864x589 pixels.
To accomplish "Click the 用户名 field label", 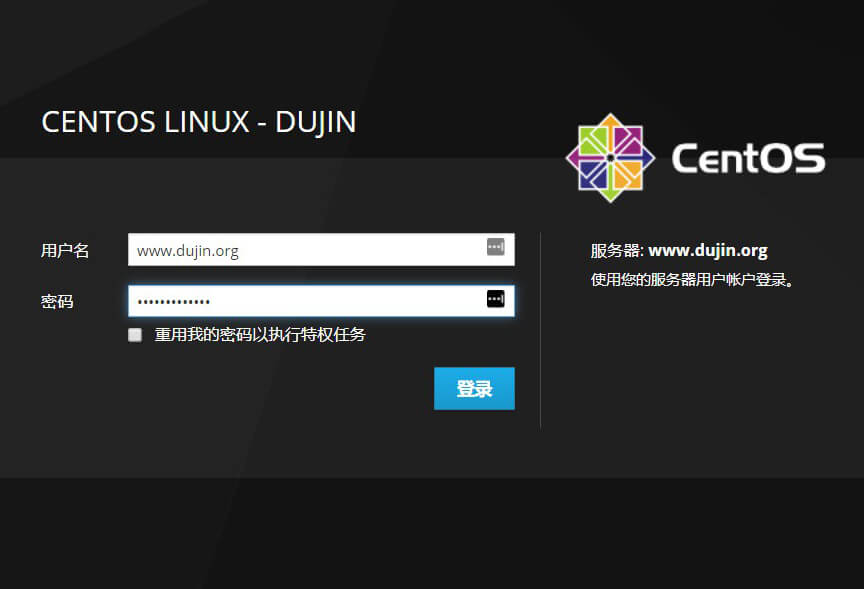I will [64, 249].
